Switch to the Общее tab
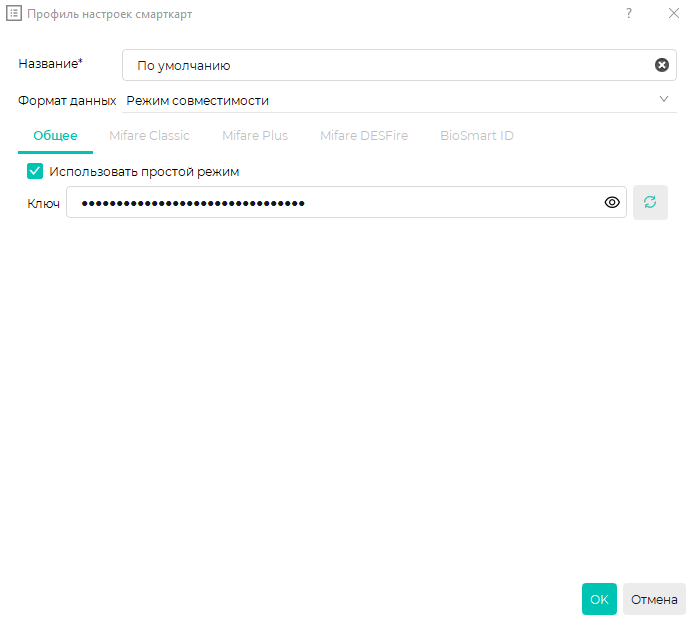695x626 pixels. [55, 136]
